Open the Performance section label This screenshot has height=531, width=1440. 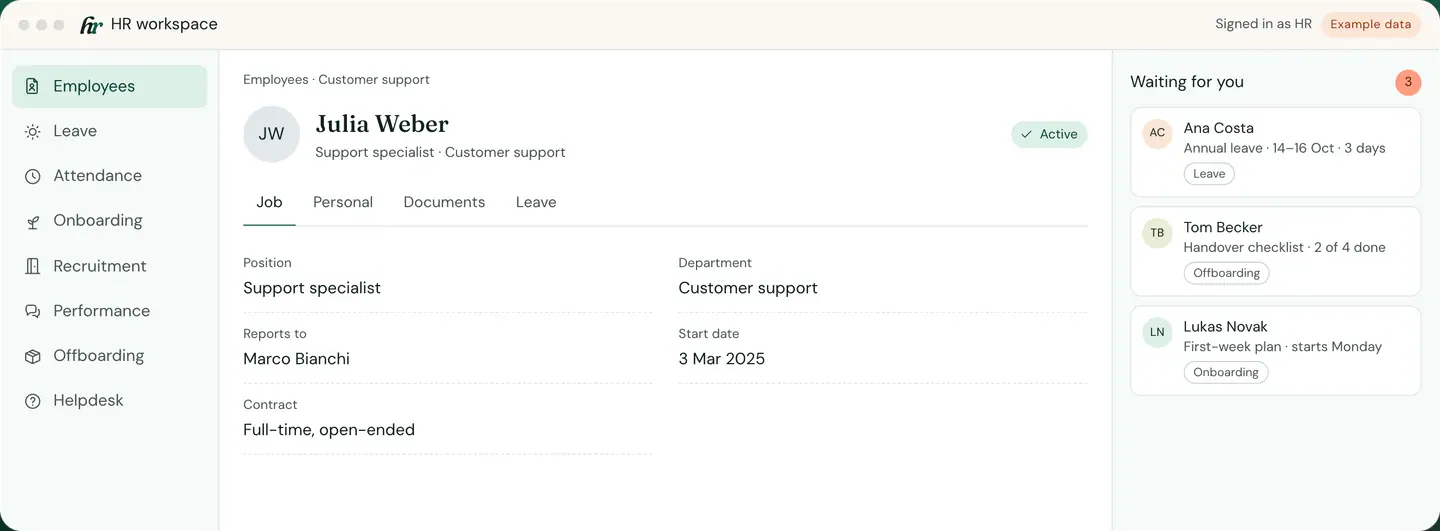pos(102,311)
